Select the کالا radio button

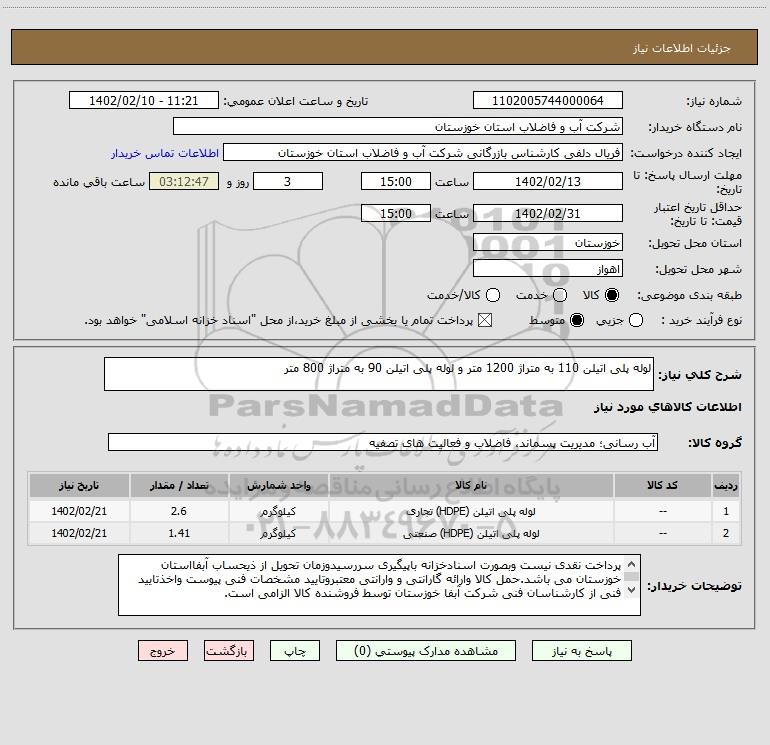pyautogui.click(x=612, y=295)
